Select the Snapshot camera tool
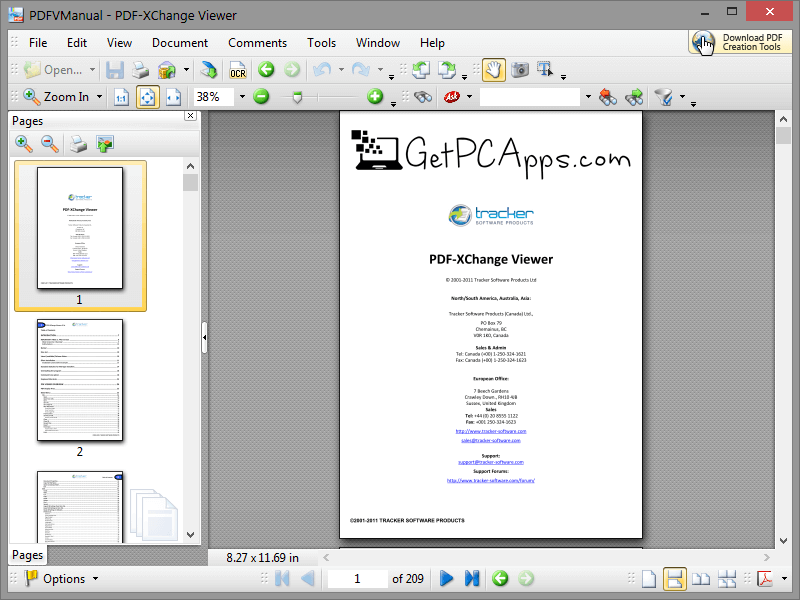 click(x=520, y=69)
